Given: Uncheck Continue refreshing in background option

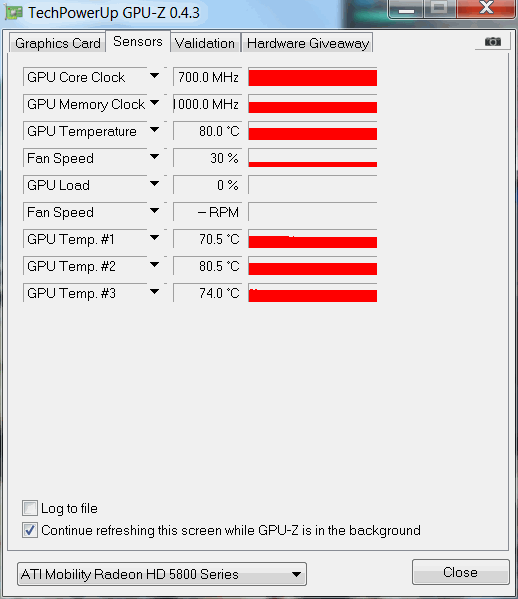Looking at the screenshot, I should pyautogui.click(x=30, y=530).
